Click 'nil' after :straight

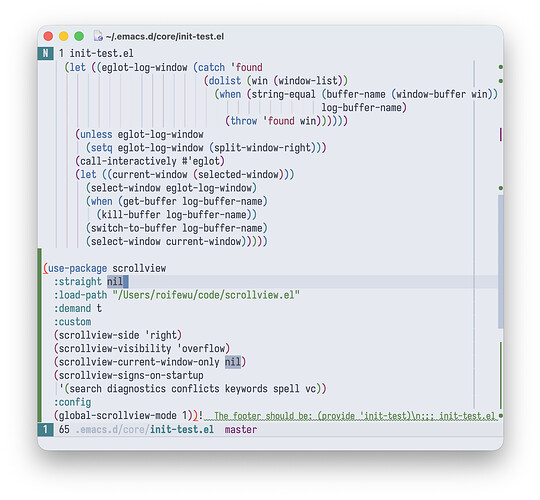tap(115, 282)
